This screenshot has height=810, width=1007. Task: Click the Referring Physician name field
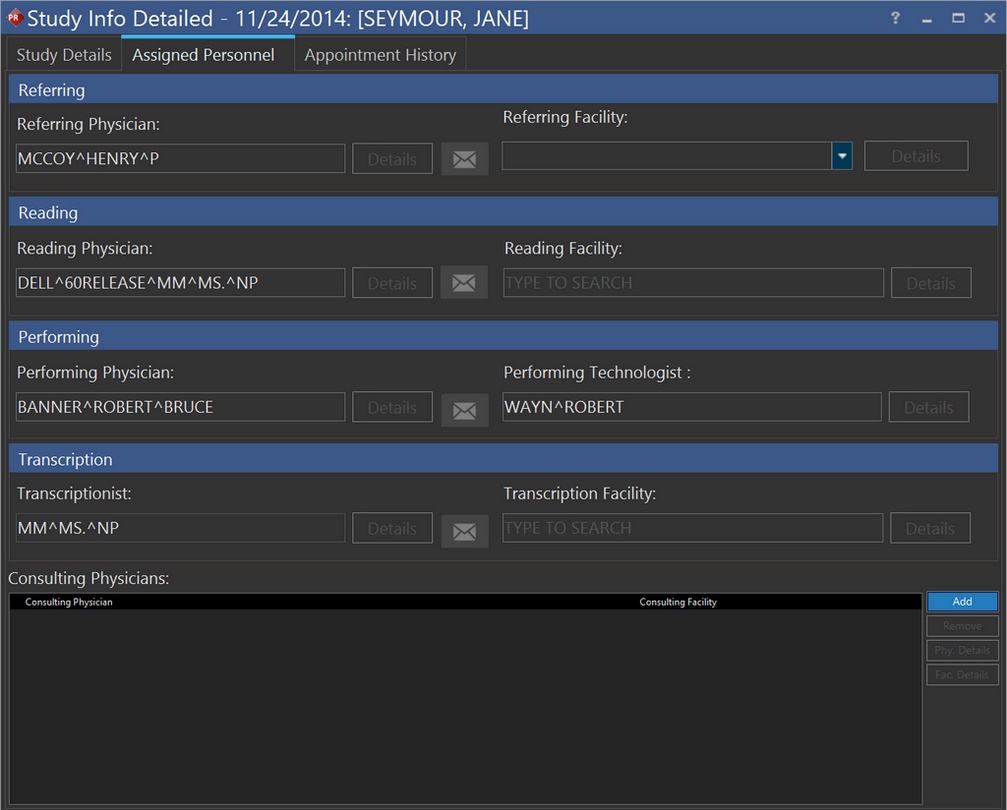[180, 158]
